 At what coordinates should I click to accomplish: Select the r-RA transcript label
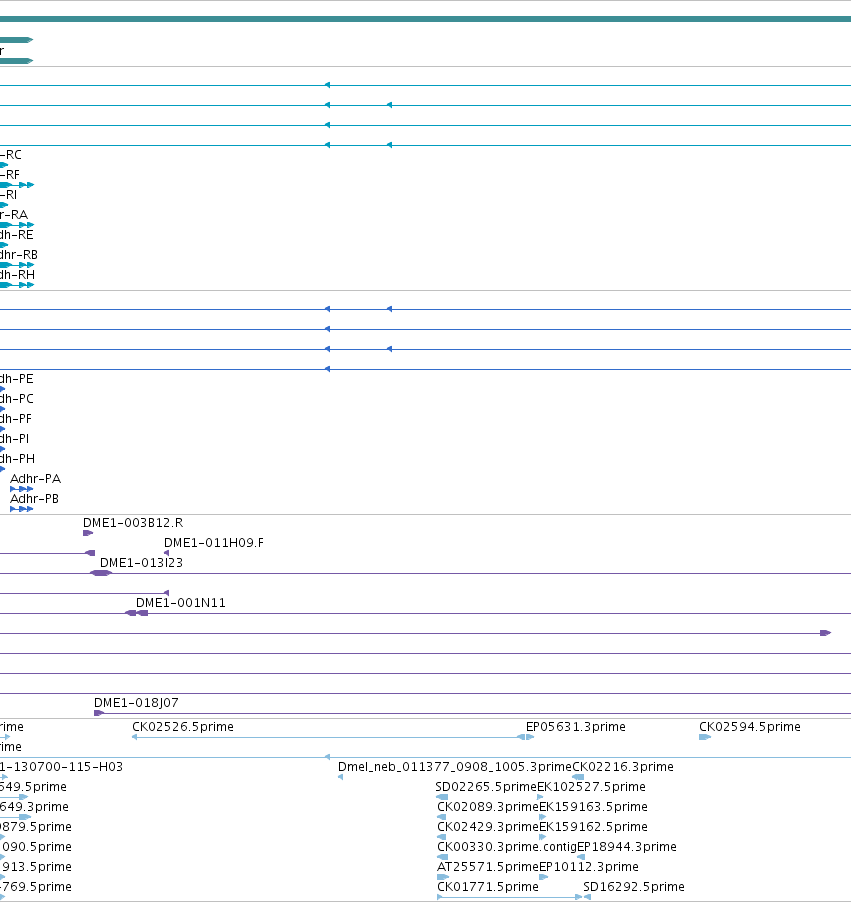pyautogui.click(x=14, y=215)
